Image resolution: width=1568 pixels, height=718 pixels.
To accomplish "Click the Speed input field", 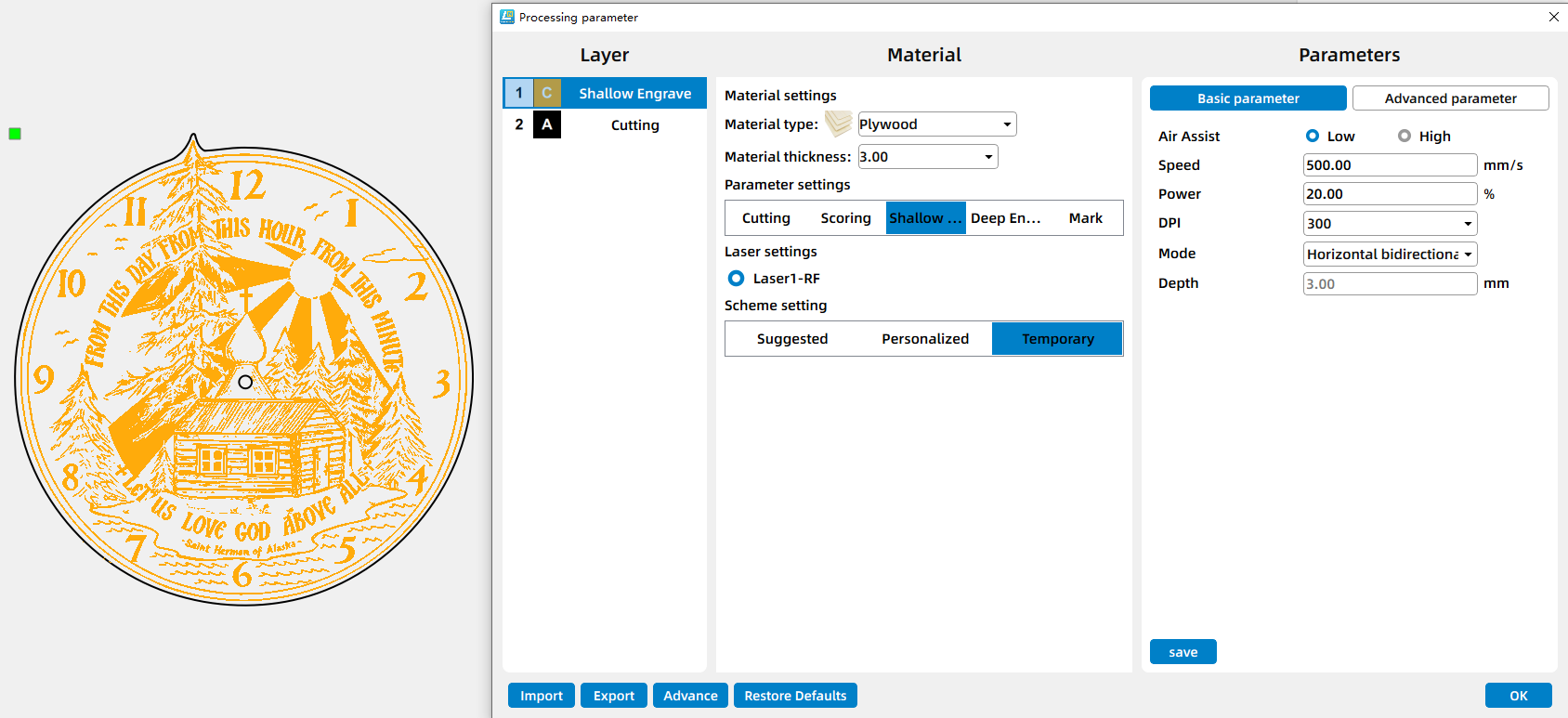I will pos(1390,165).
